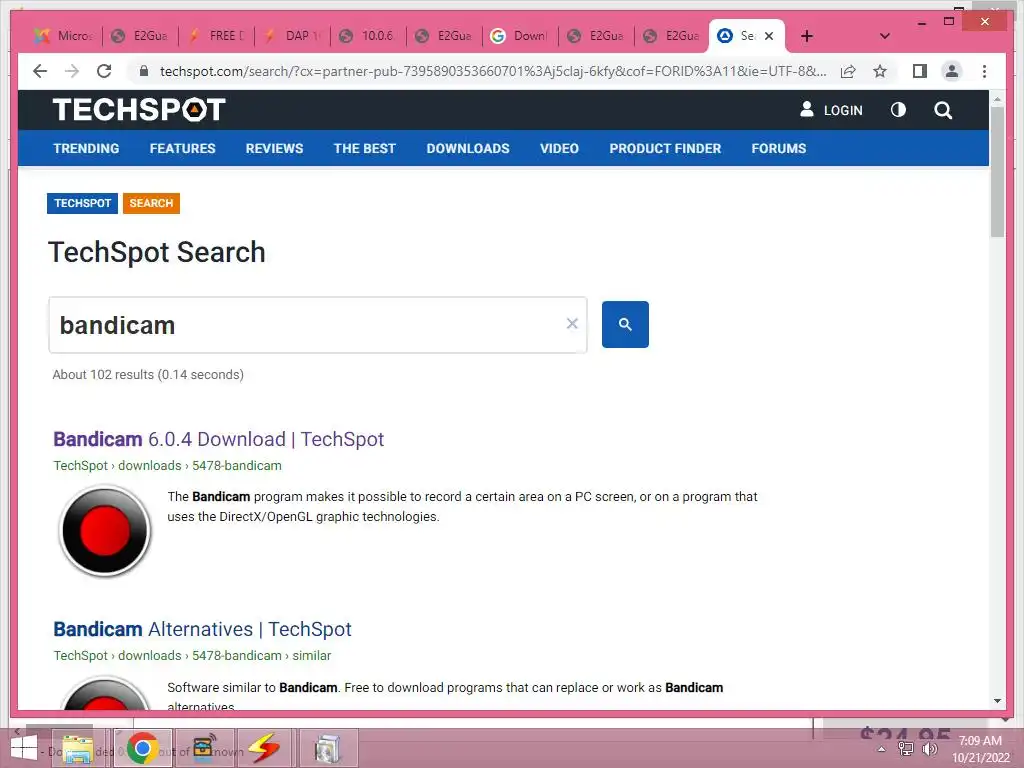This screenshot has height=768, width=1024.
Task: Switch to the 10.0.6 tab
Action: tap(370, 36)
